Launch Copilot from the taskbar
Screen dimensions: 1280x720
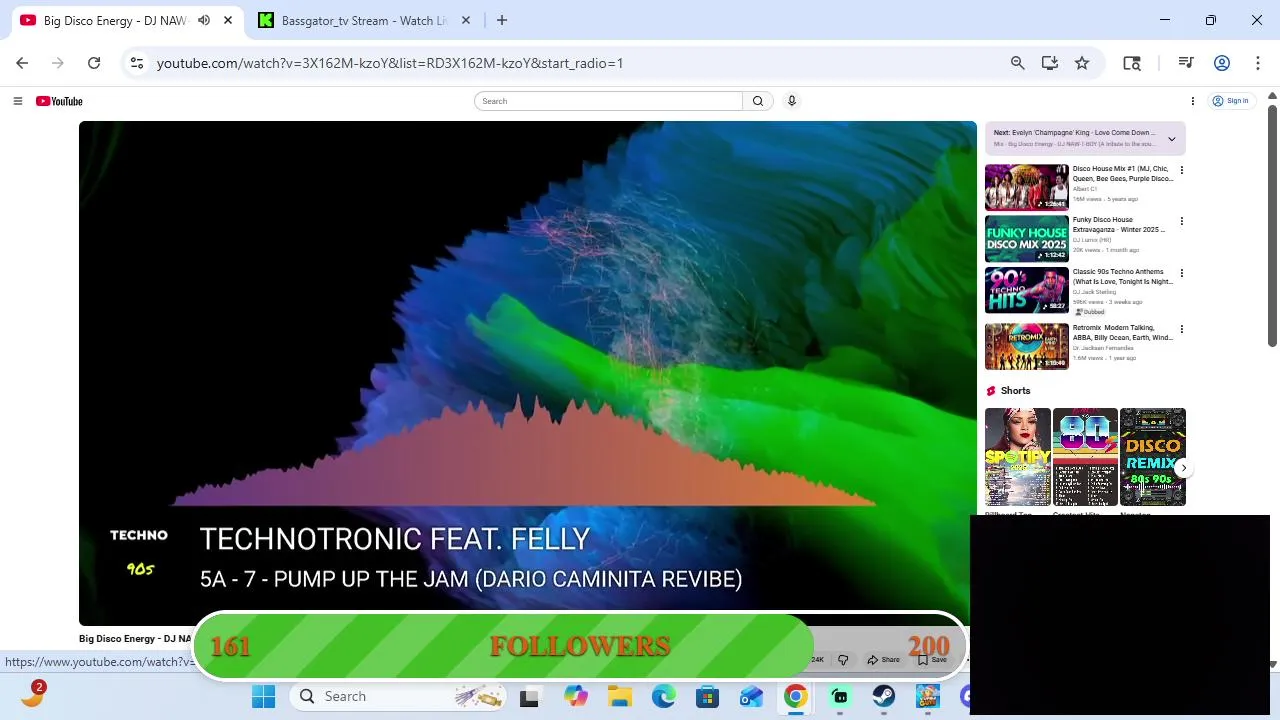[575, 697]
